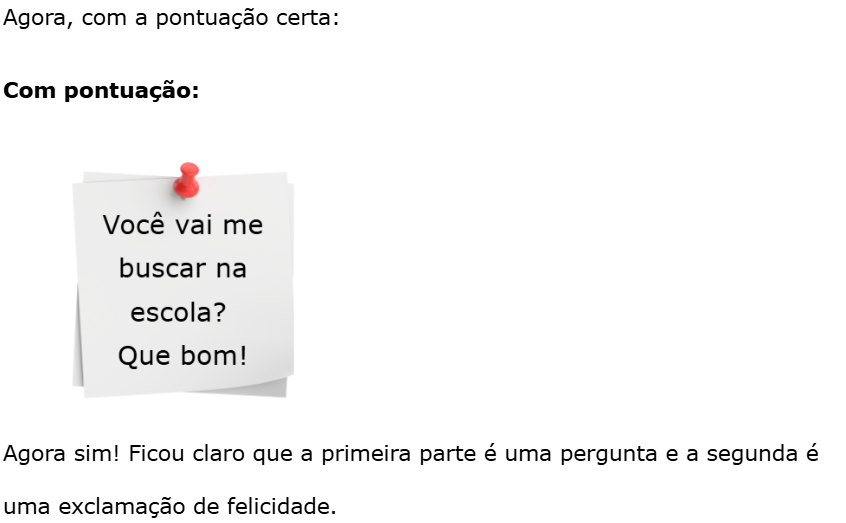Select the sticky note image
The width and height of the screenshot is (846, 523).
pos(183,280)
